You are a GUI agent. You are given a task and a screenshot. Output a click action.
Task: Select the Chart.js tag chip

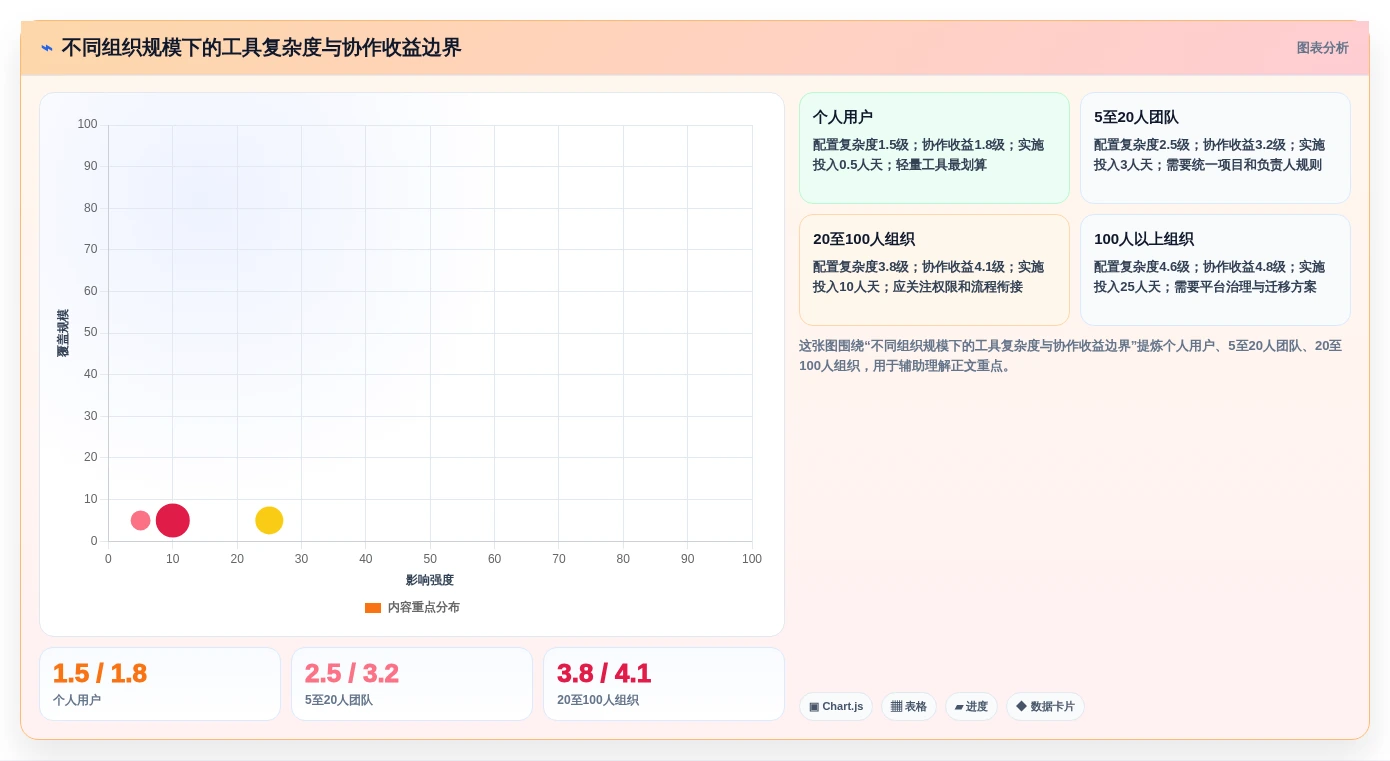[x=836, y=706]
